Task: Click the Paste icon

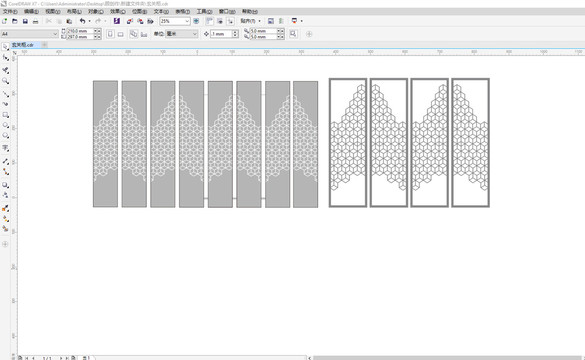Action: pyautogui.click(x=69, y=21)
